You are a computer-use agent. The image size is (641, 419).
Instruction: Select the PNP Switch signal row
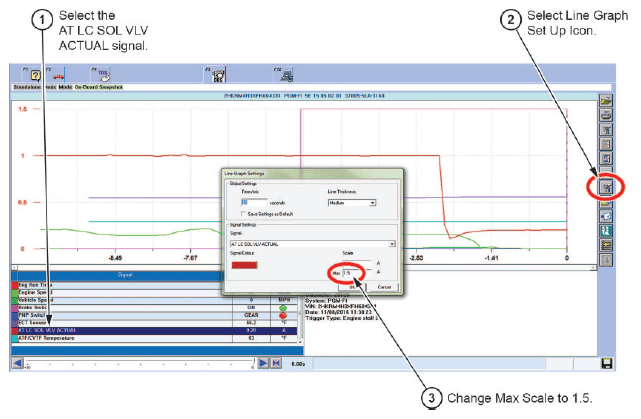(x=155, y=315)
